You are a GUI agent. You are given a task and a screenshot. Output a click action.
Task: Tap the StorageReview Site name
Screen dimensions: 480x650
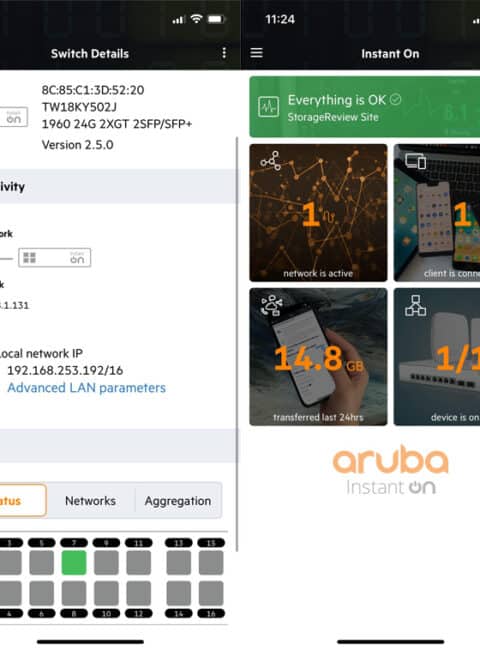(x=333, y=117)
